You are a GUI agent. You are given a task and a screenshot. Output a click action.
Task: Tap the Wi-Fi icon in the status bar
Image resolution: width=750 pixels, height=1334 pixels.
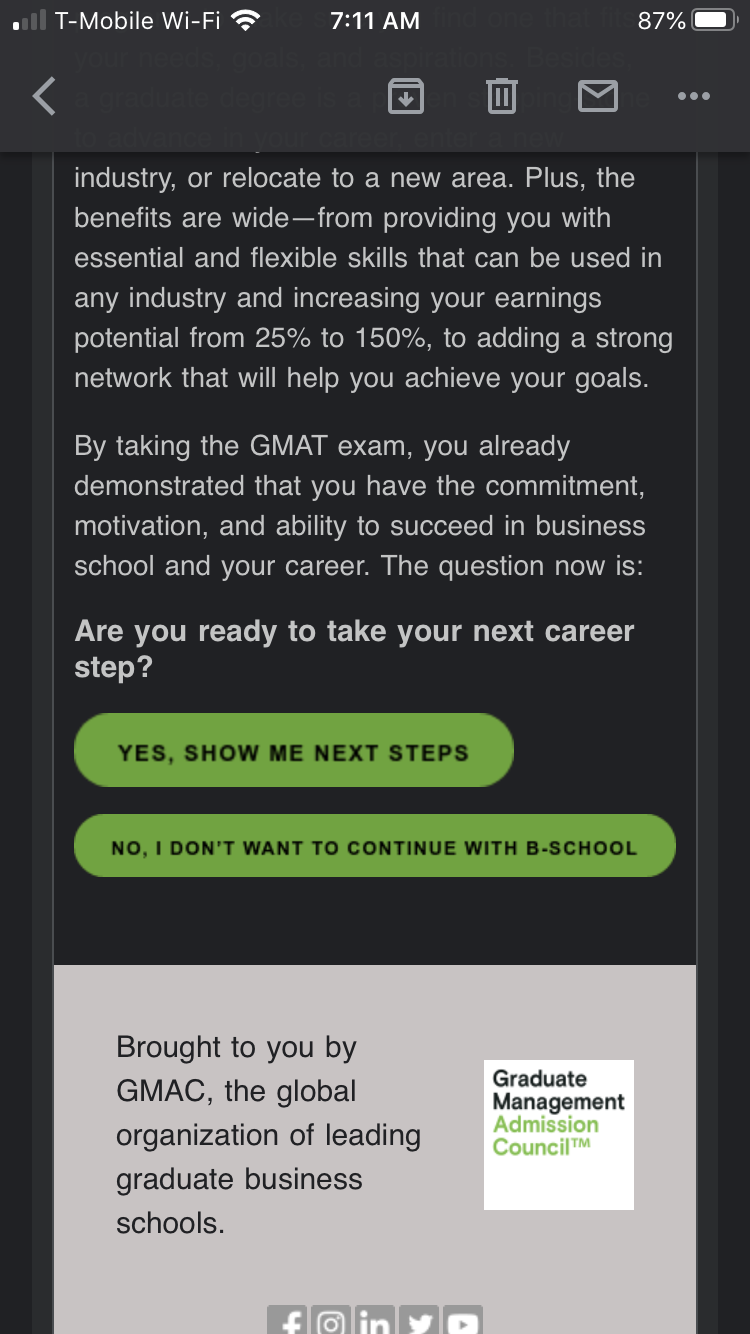(244, 20)
